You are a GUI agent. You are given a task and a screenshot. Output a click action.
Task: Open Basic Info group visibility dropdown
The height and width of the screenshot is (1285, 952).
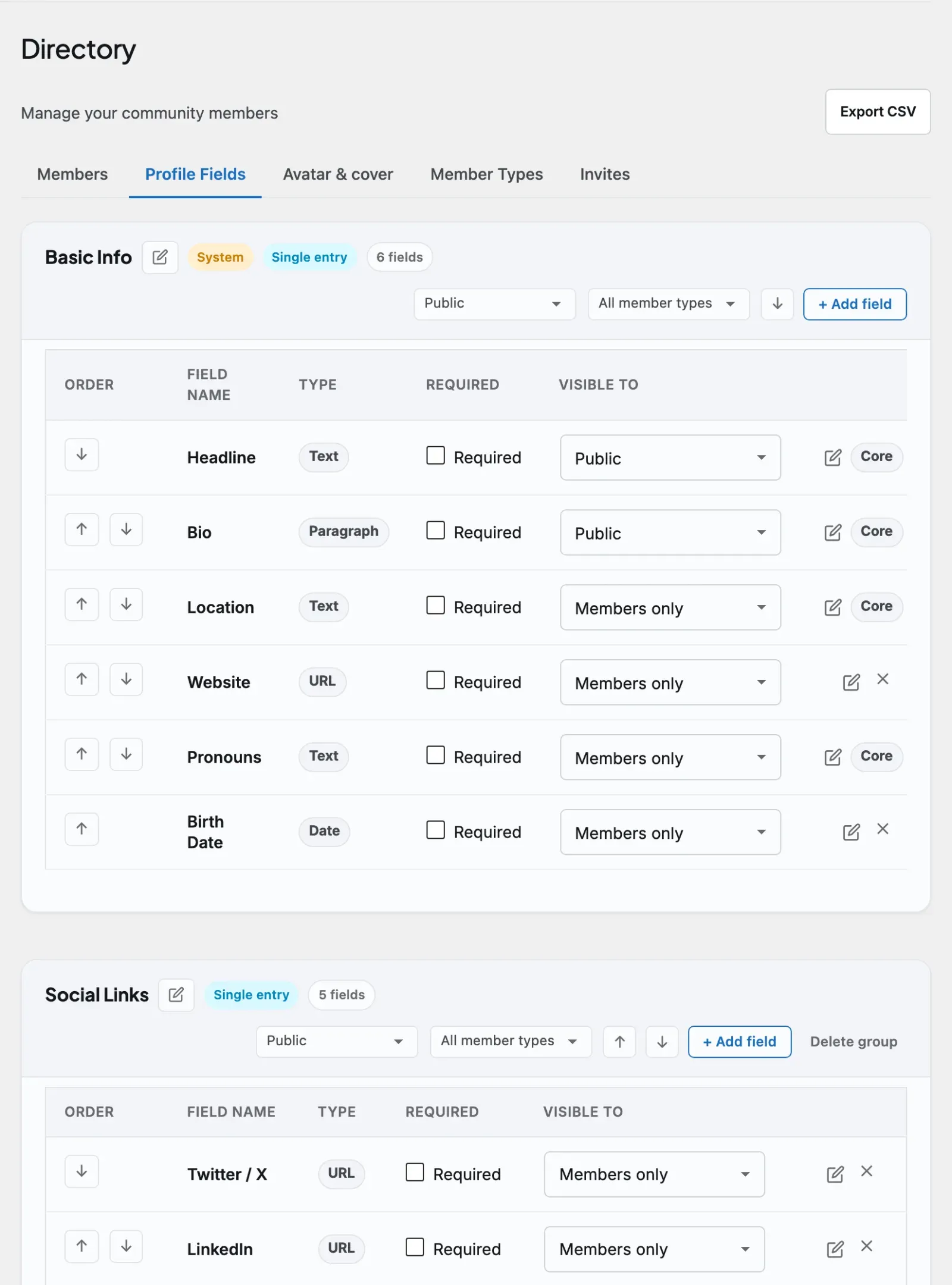(494, 304)
